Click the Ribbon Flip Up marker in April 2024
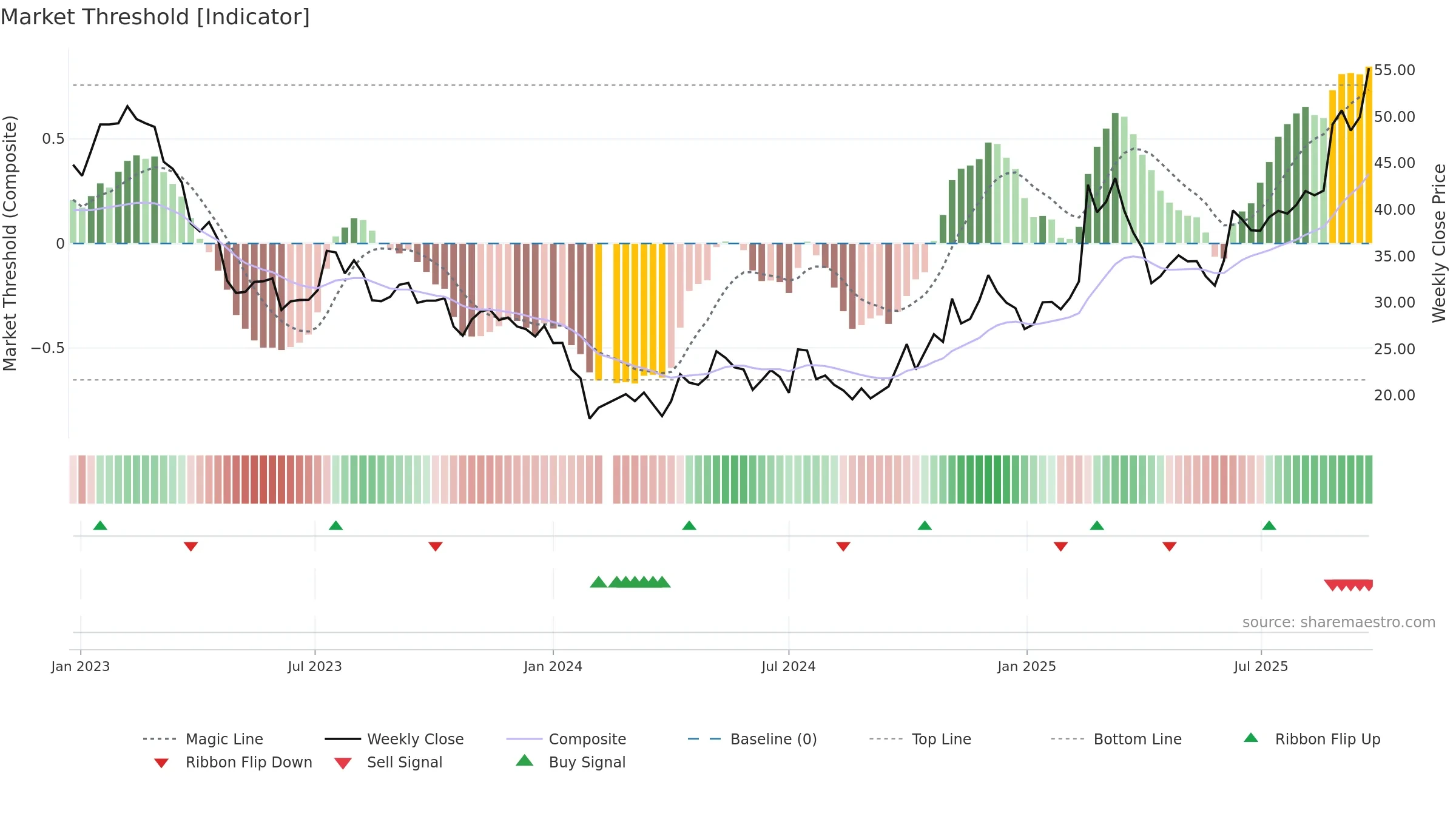Viewport: 1456px width, 819px height. pos(689,525)
